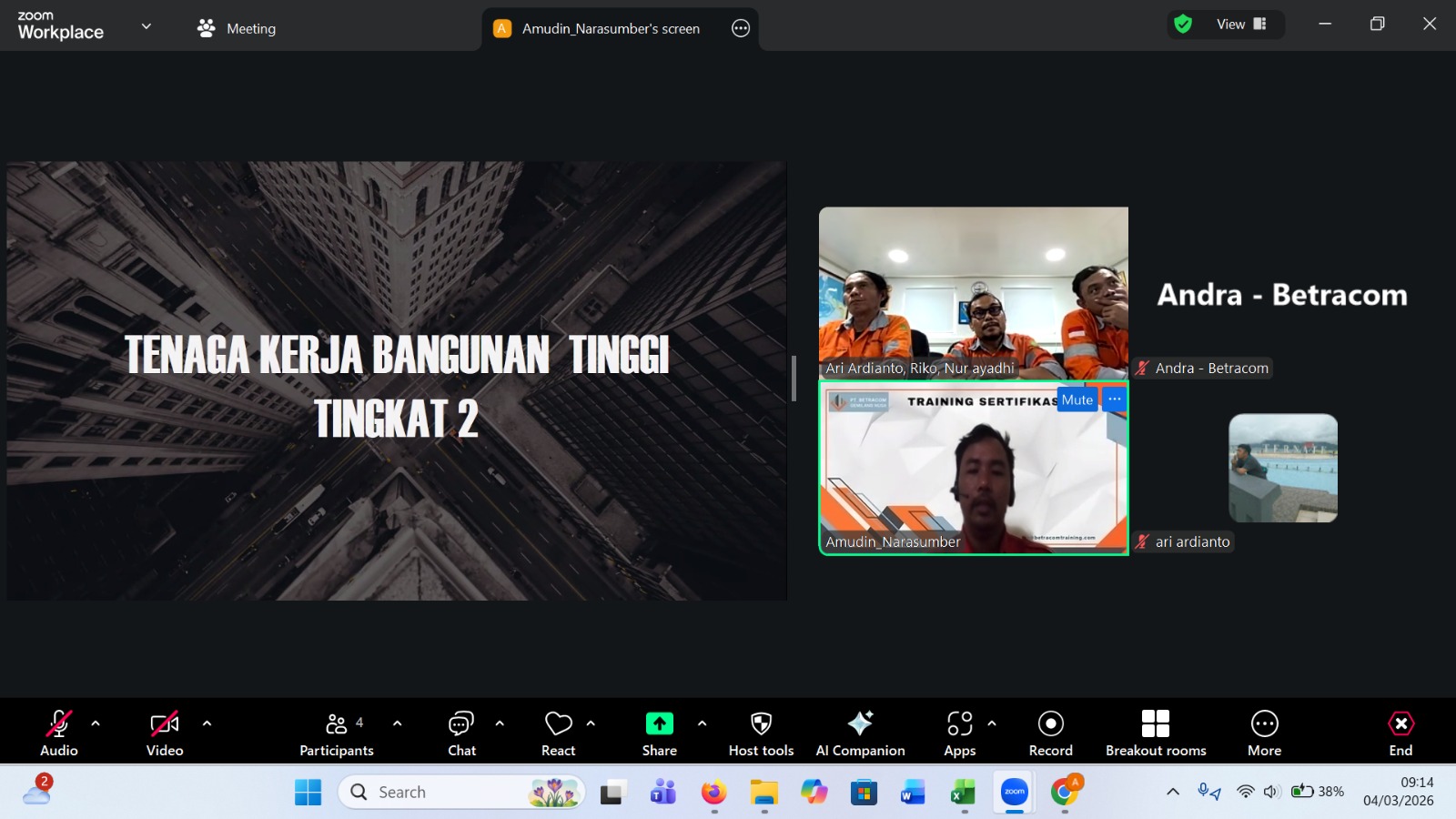Open the Participants list
1456x819 pixels.
[336, 733]
